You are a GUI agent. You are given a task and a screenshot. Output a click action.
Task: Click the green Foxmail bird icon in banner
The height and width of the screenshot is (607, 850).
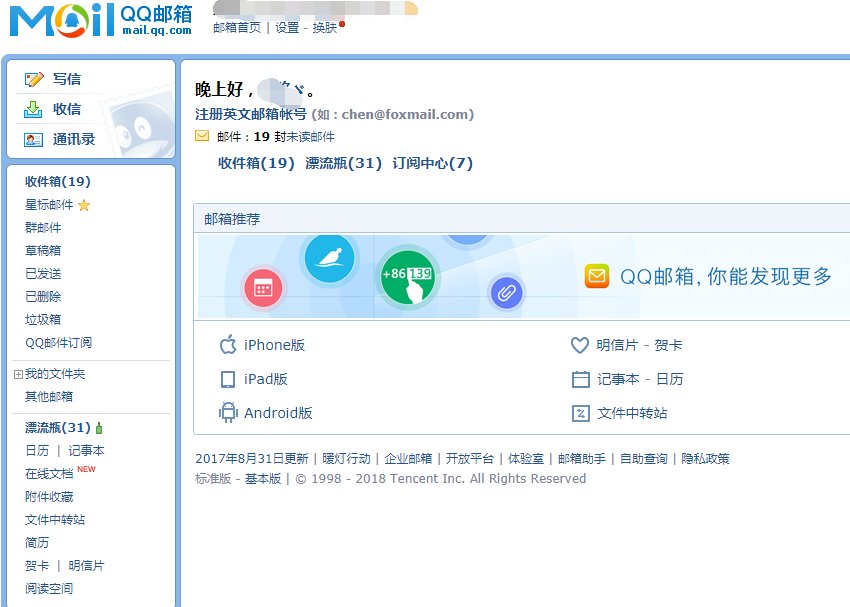[328, 258]
